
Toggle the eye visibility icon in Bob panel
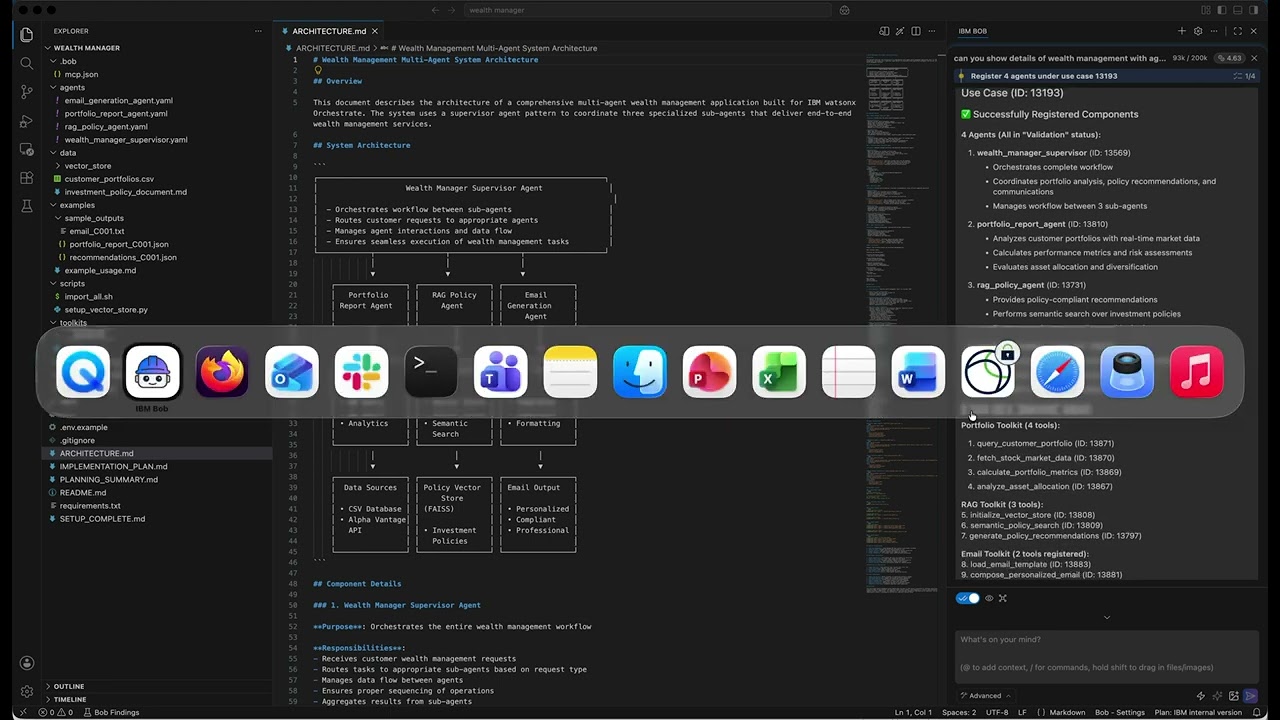pos(989,598)
